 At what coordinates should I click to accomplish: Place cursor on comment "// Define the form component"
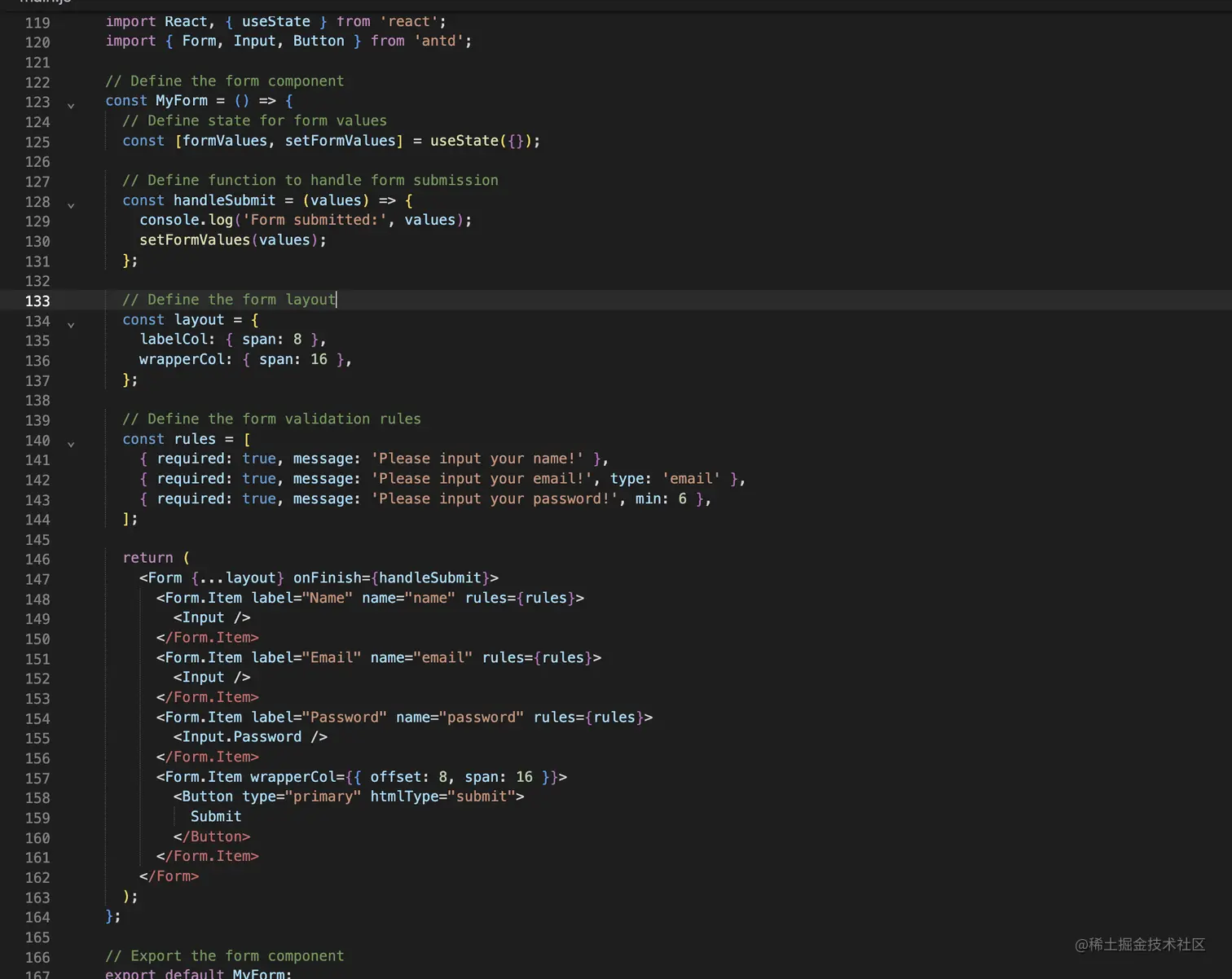point(225,81)
